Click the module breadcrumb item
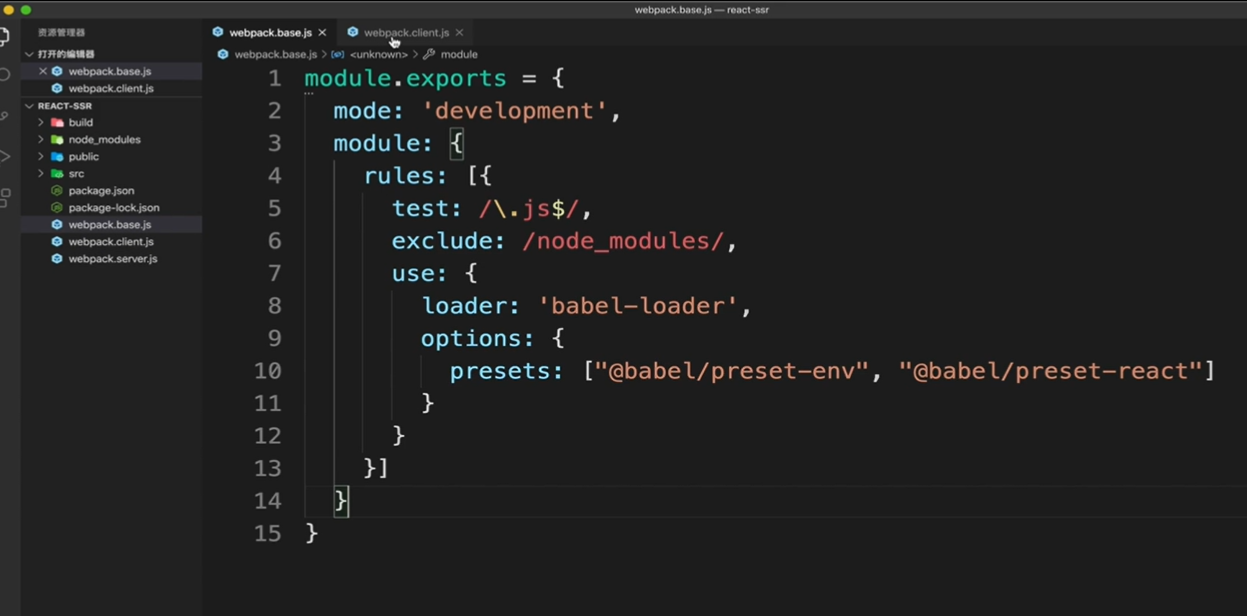This screenshot has height=616, width=1247. pyautogui.click(x=459, y=54)
